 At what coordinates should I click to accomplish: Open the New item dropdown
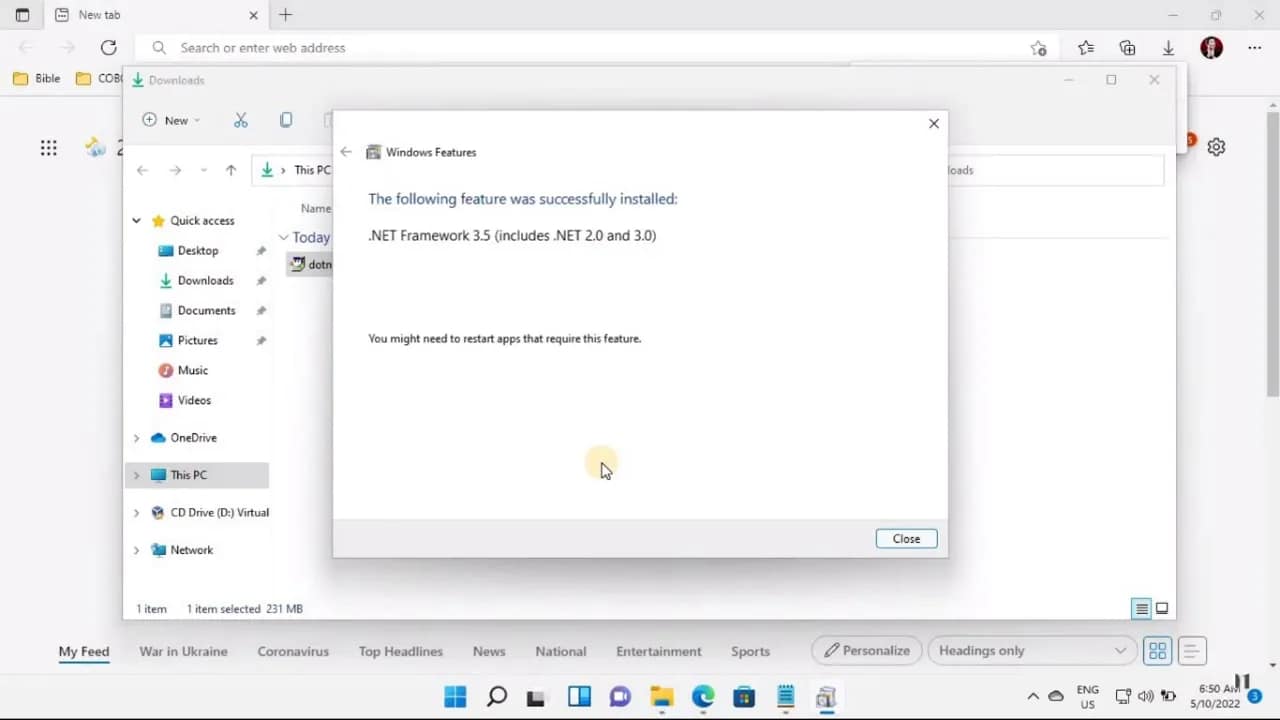pos(171,120)
